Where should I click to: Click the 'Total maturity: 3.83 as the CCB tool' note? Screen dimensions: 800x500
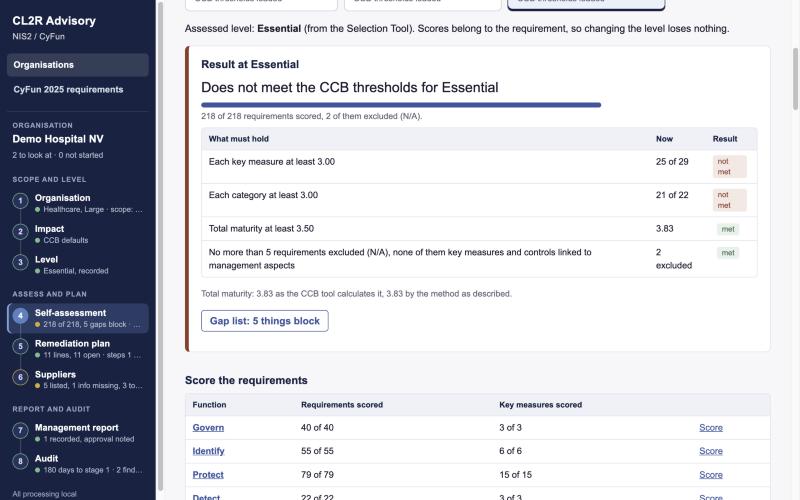pyautogui.click(x=356, y=294)
